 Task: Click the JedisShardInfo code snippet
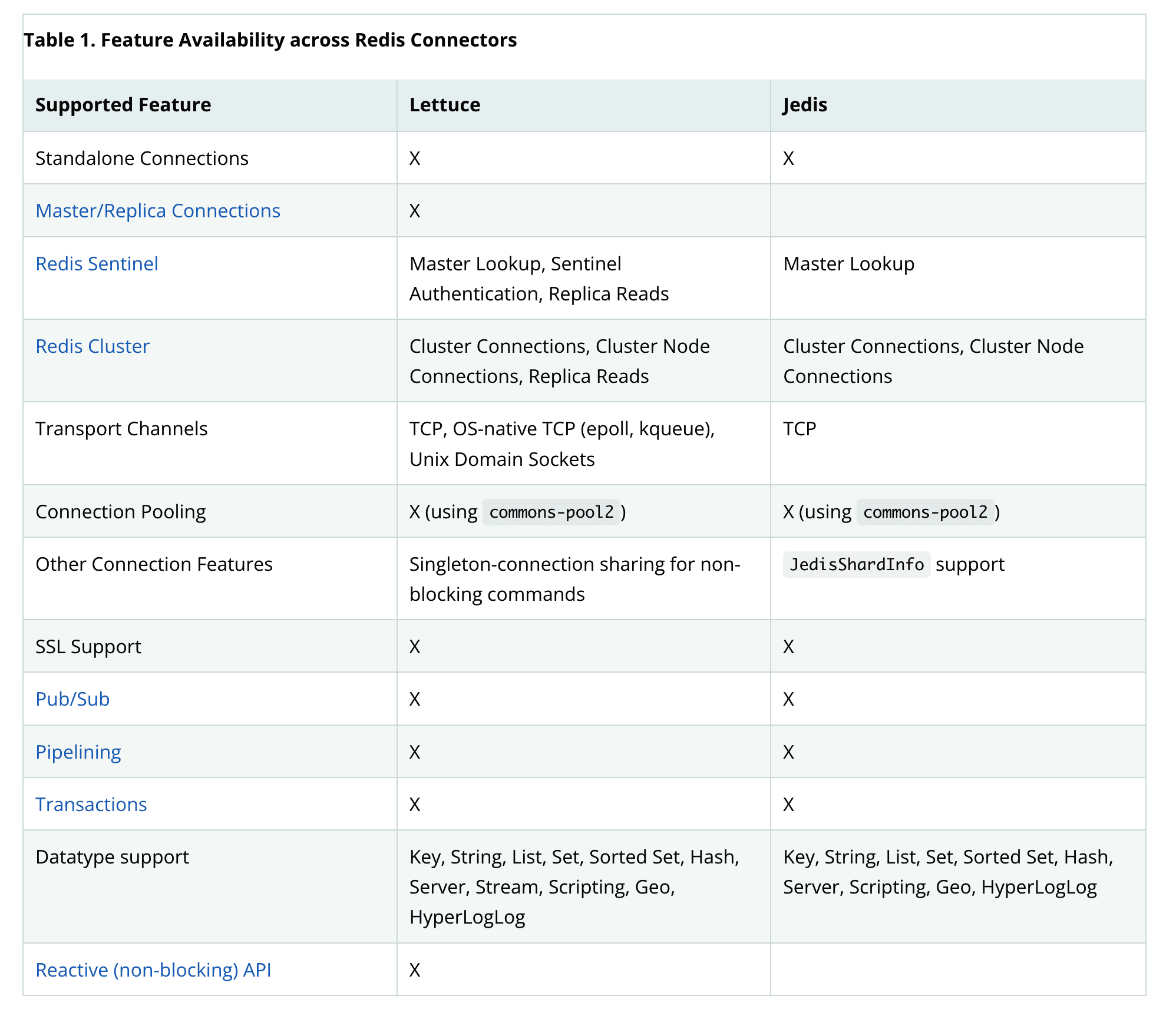point(856,565)
